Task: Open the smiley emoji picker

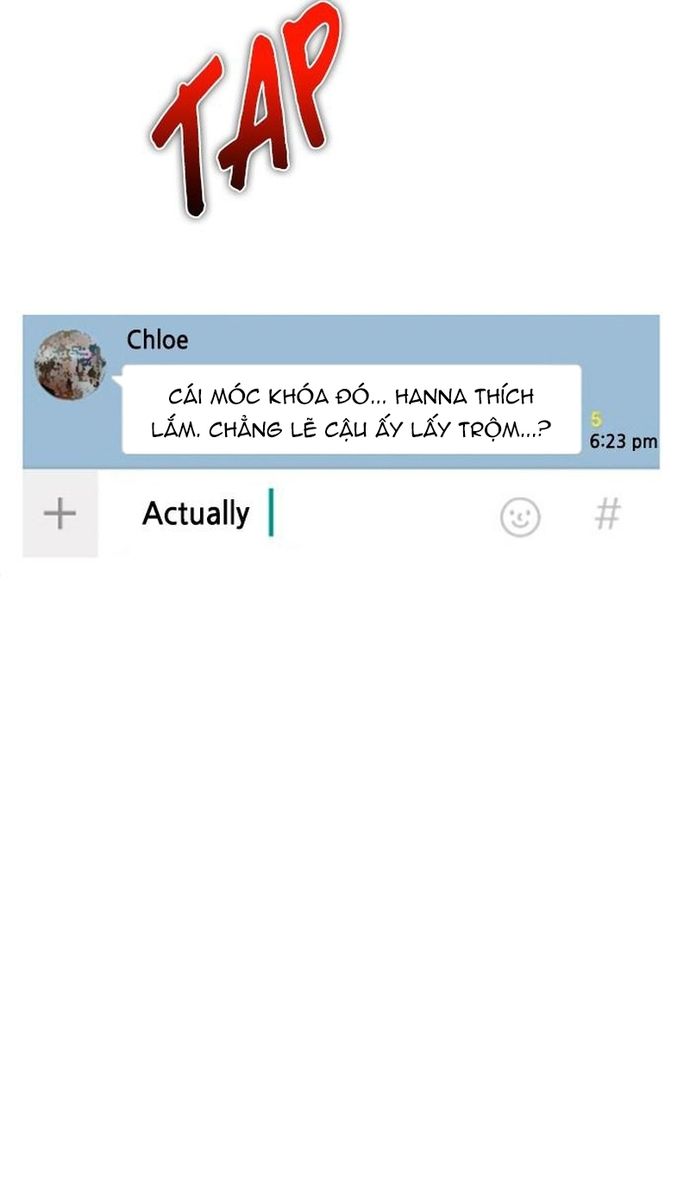Action: click(x=520, y=516)
